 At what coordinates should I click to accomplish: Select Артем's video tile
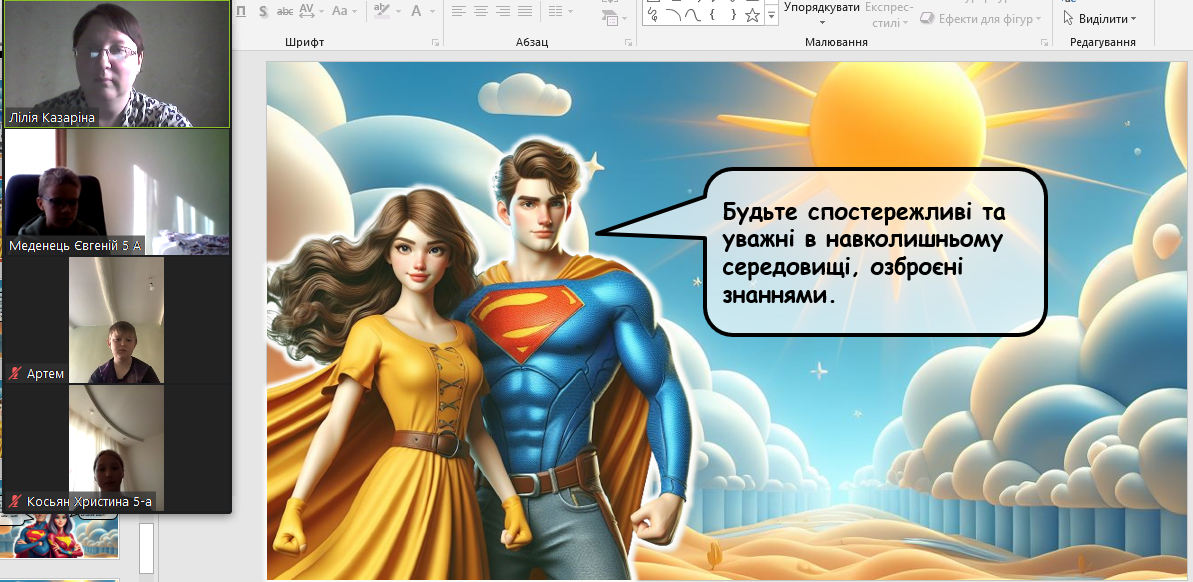[x=116, y=320]
